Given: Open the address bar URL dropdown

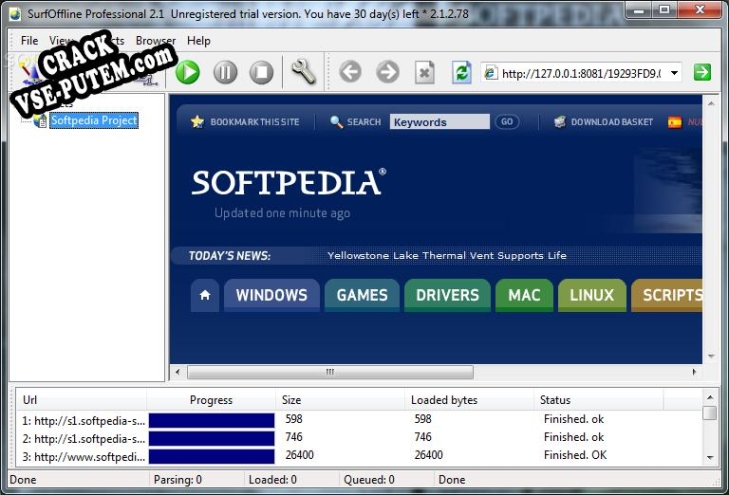Looking at the screenshot, I should [x=675, y=73].
